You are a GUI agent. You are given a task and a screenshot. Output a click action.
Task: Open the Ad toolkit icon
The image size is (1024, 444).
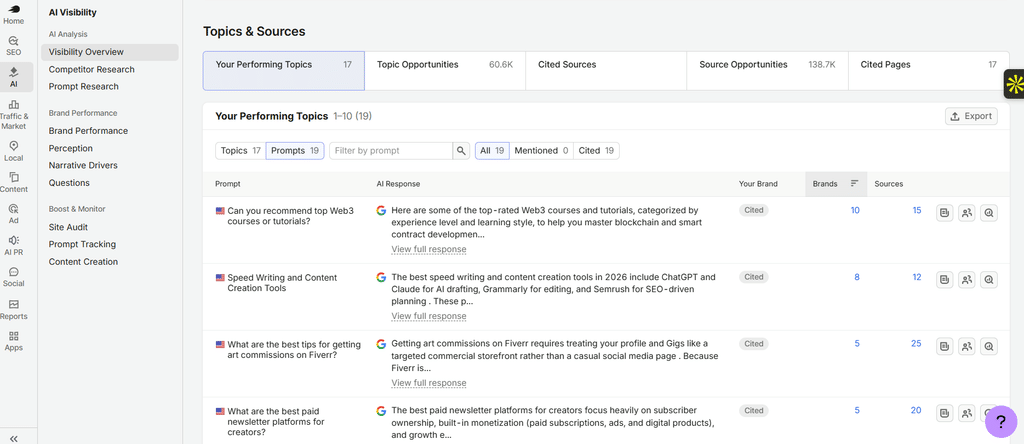point(14,214)
